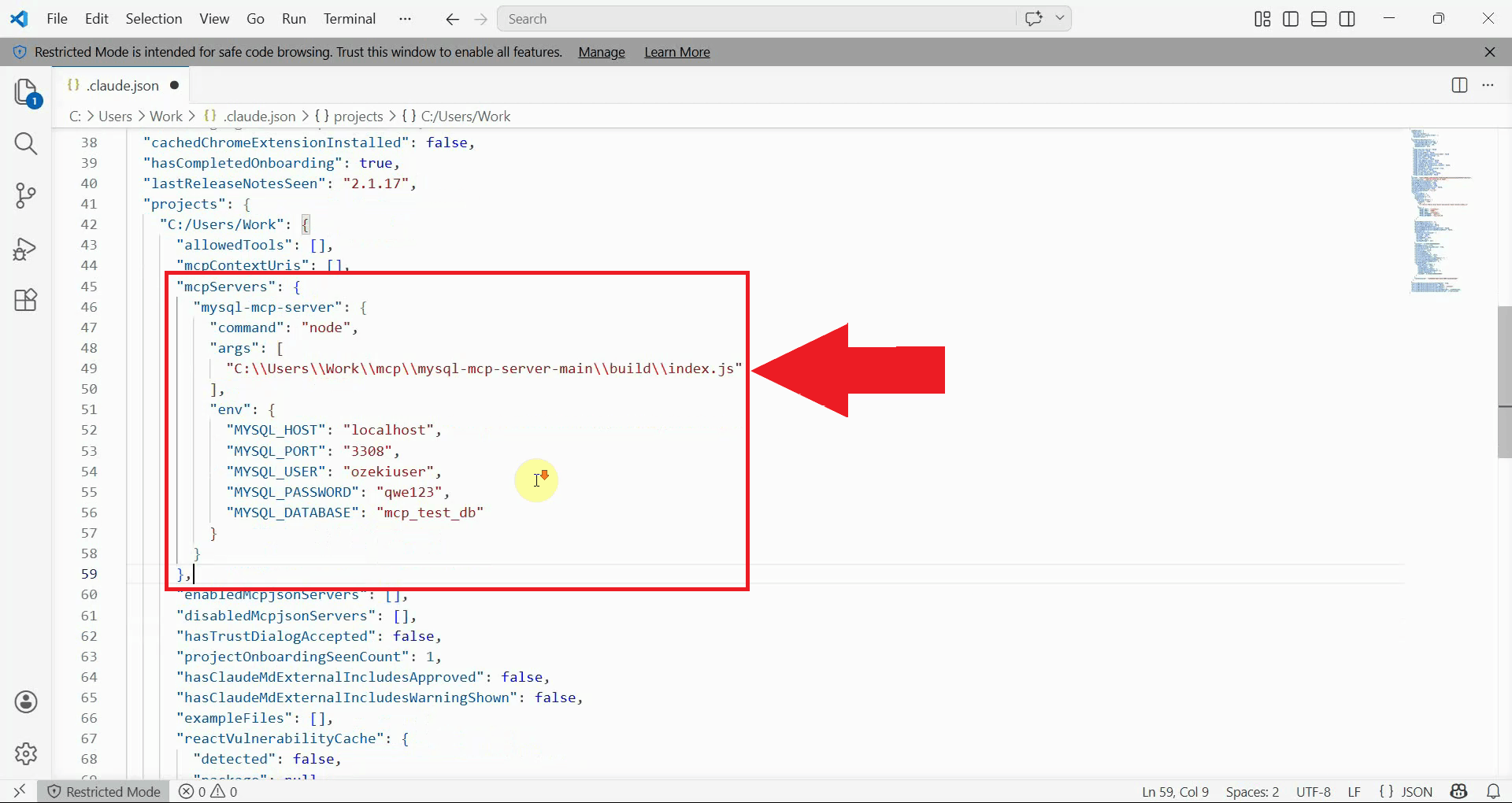Image resolution: width=1512 pixels, height=803 pixels.
Task: Open the Edit menu
Action: [97, 19]
